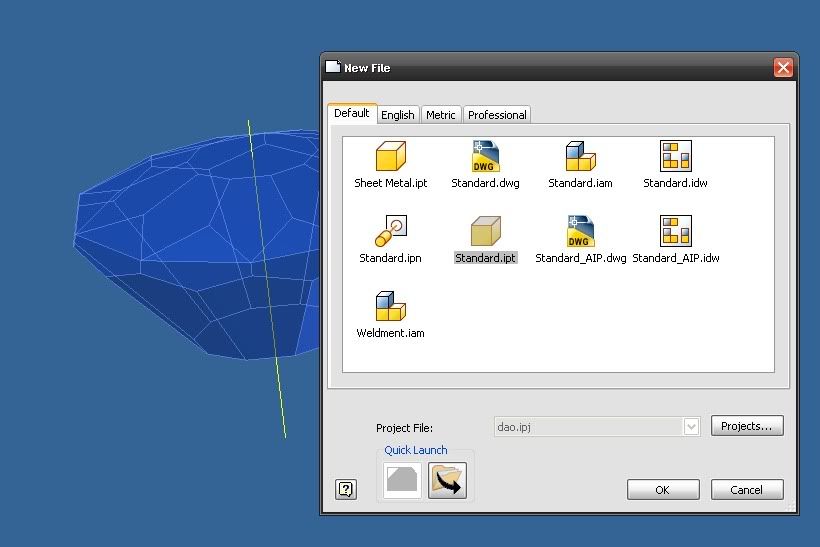Select the Standard_AIP.idw template icon
The image size is (820, 547).
coord(676,232)
